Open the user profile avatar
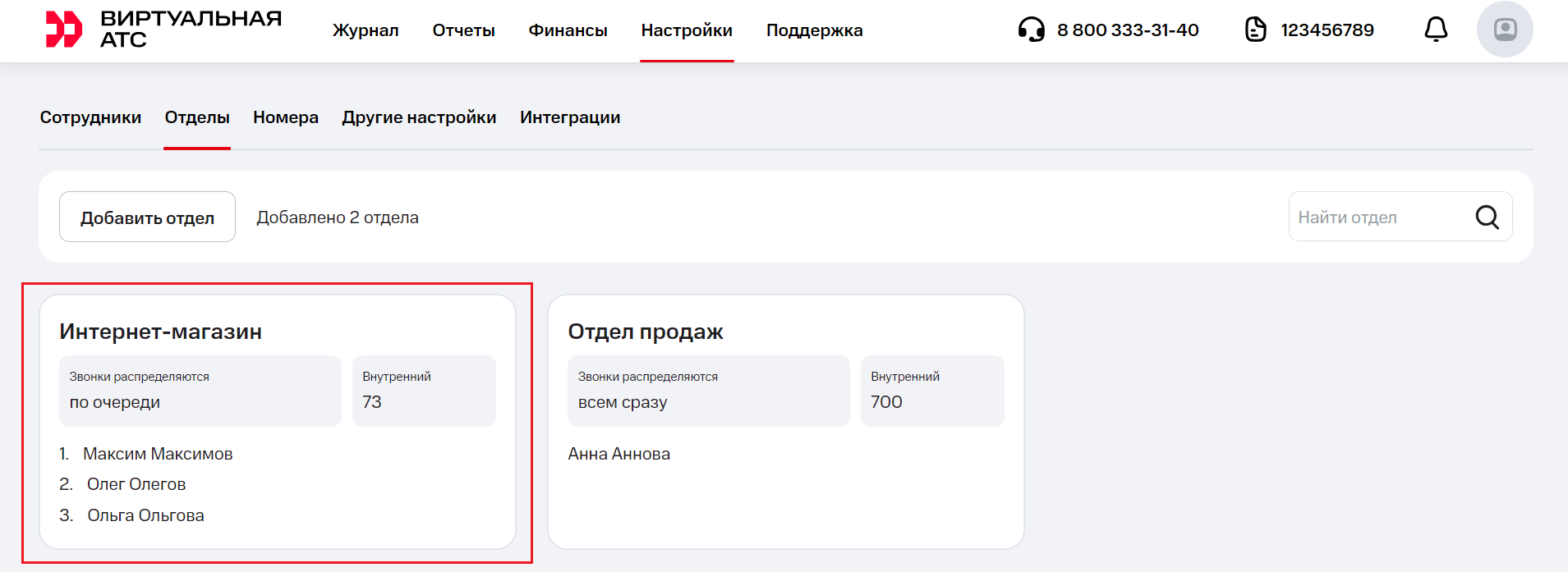 click(x=1504, y=30)
